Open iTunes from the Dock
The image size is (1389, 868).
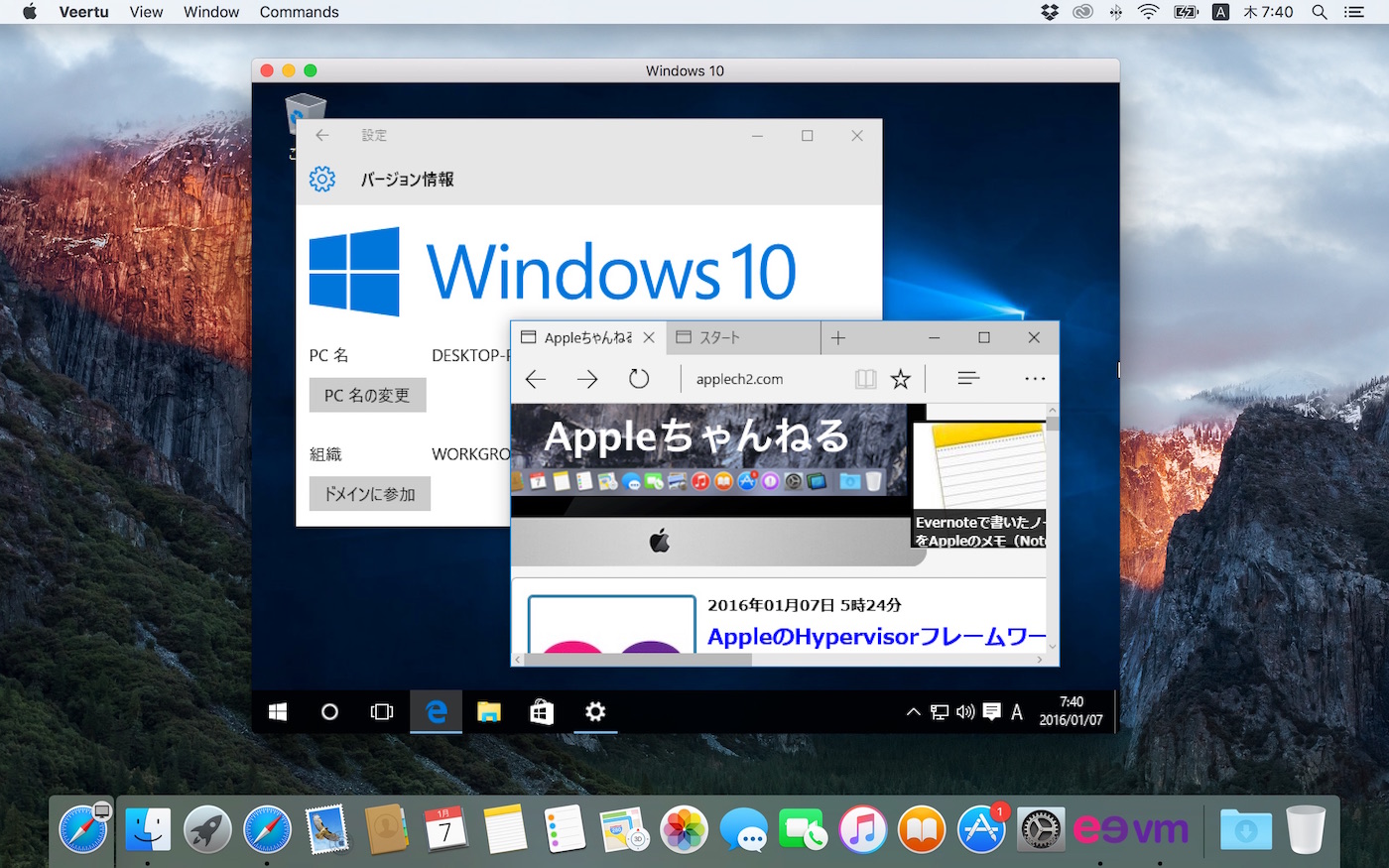tap(862, 829)
